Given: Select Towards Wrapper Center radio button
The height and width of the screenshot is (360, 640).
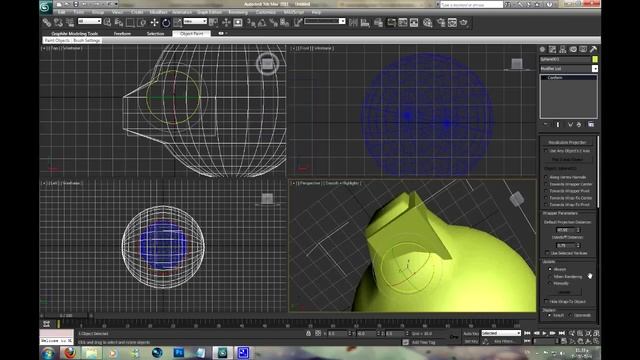Looking at the screenshot, I should pyautogui.click(x=546, y=184).
